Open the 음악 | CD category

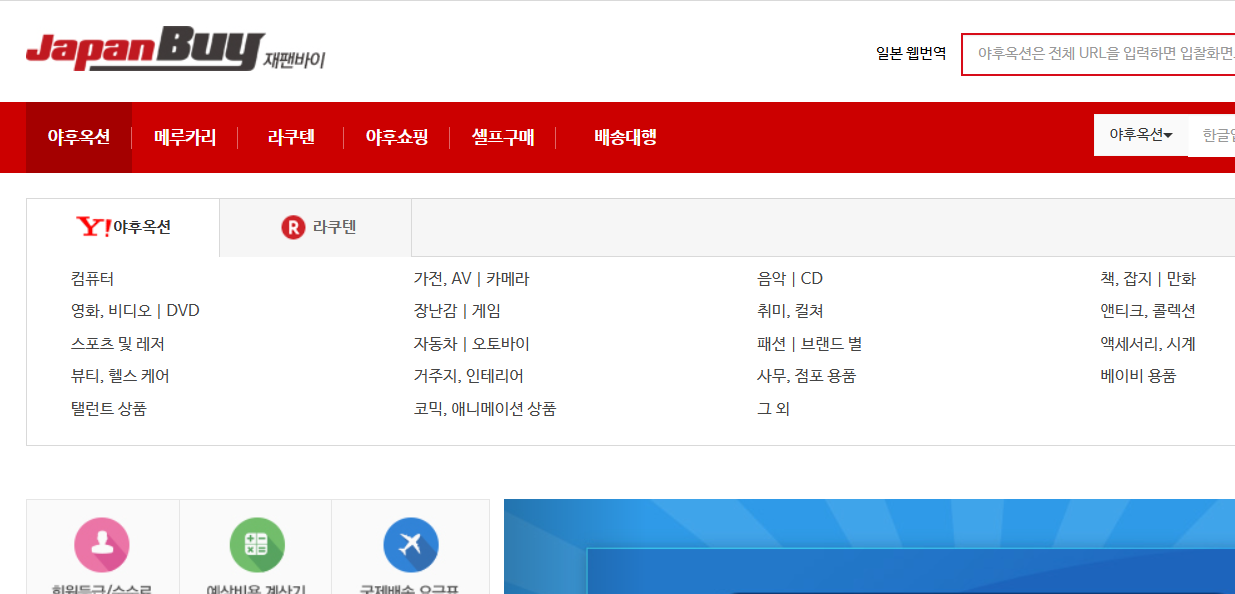point(790,279)
